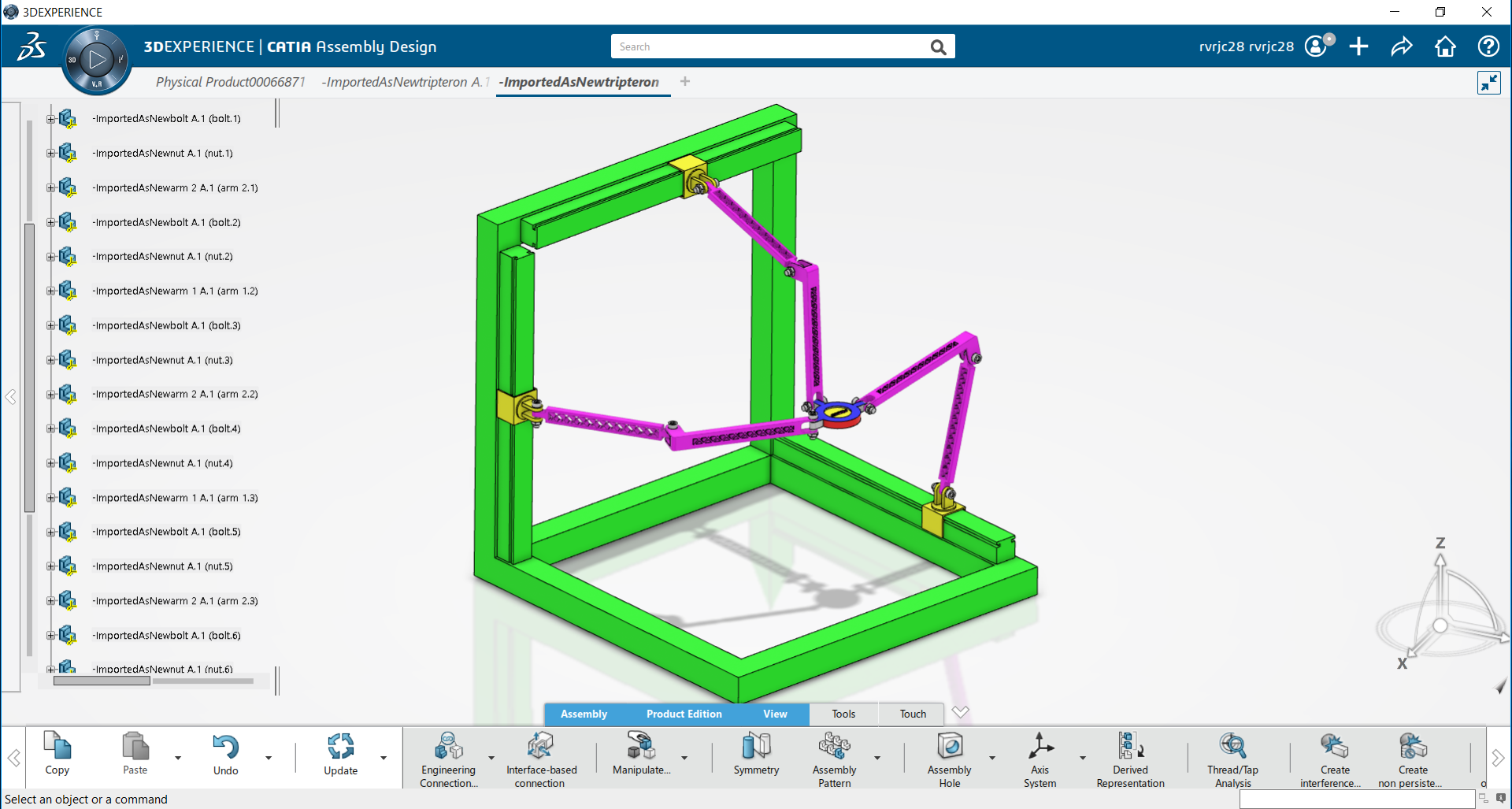Open the Assembly Pattern dropdown arrow
Screen dimensions: 1512x809
[877, 758]
